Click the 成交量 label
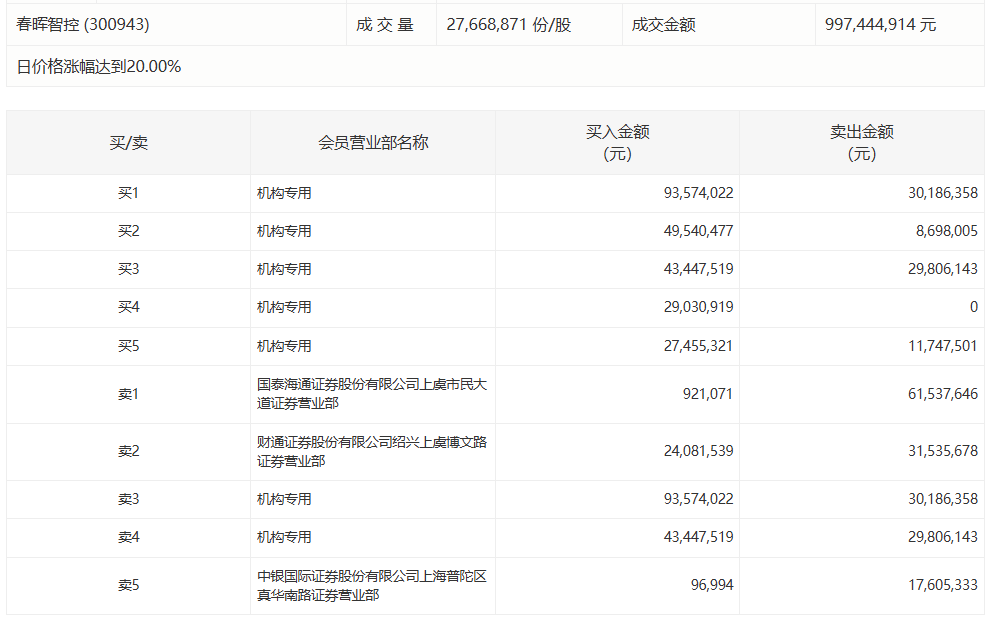This screenshot has height=618, width=987. 390,23
